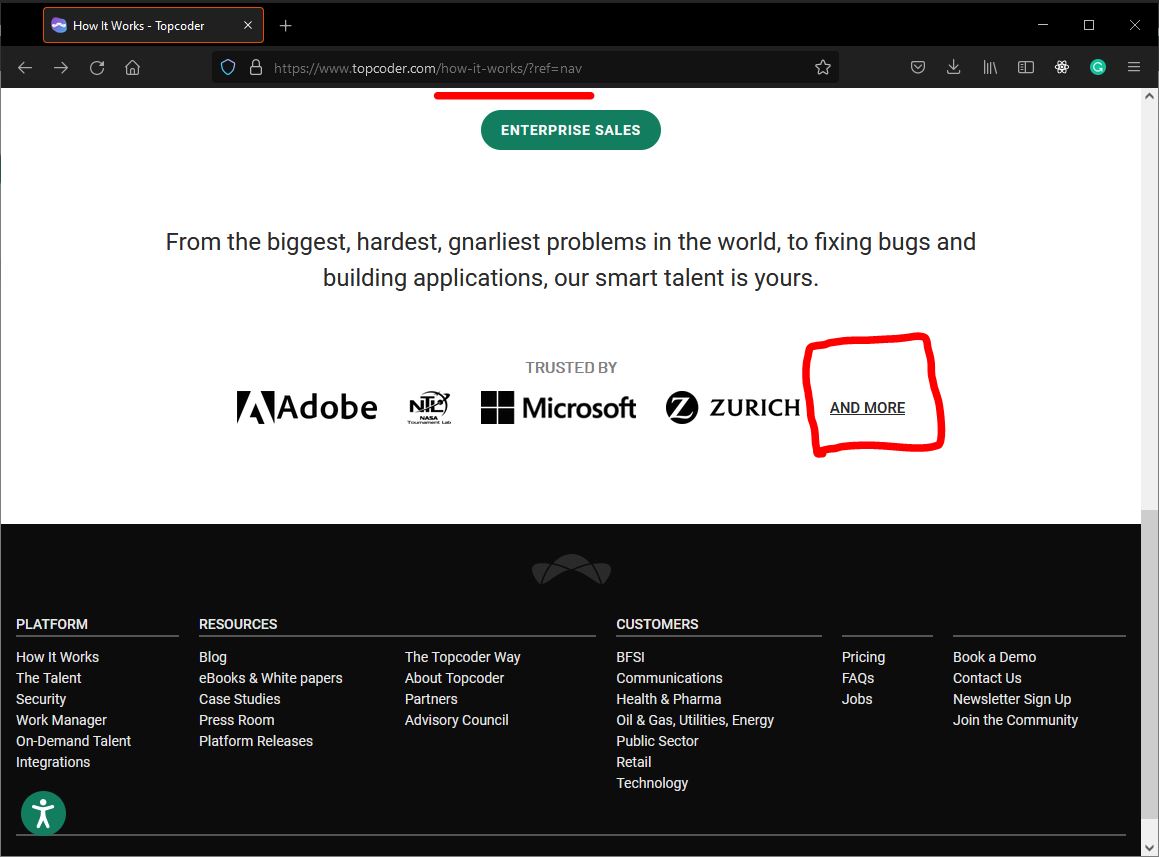Open the Integrations footer link
Image resolution: width=1159 pixels, height=857 pixels.
pos(53,762)
